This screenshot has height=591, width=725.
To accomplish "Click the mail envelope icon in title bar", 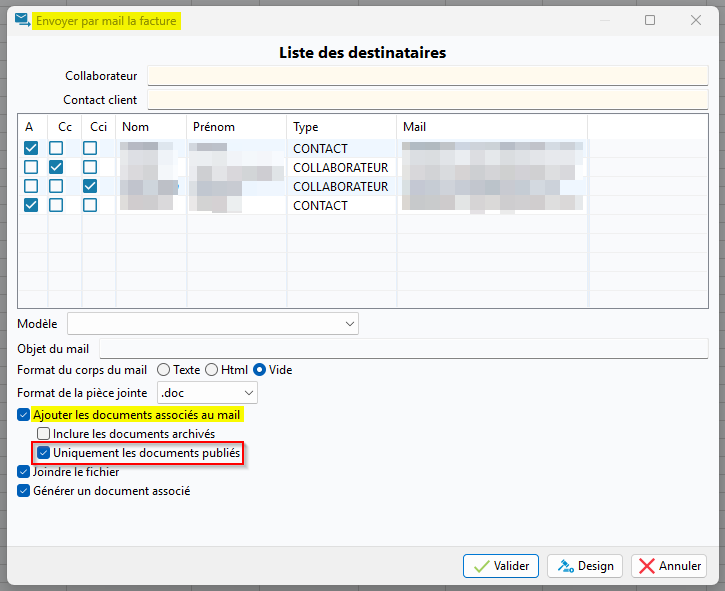I will click(x=22, y=20).
